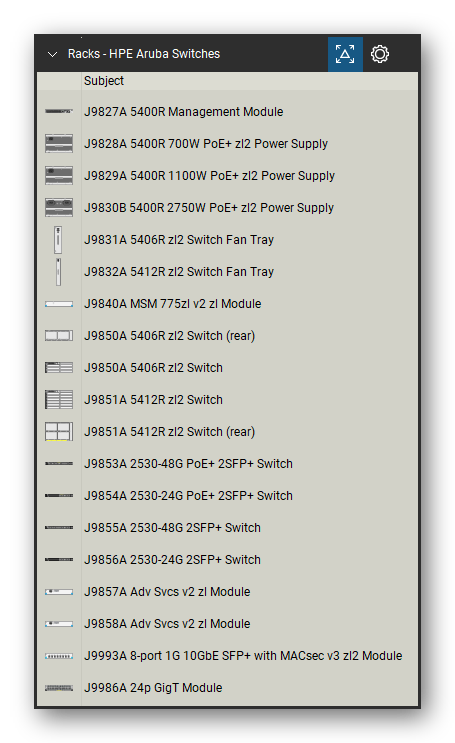Select J9850A 5406R zl2 Switch front thumbnail
Viewport: 455px width, 743px height.
[59, 368]
